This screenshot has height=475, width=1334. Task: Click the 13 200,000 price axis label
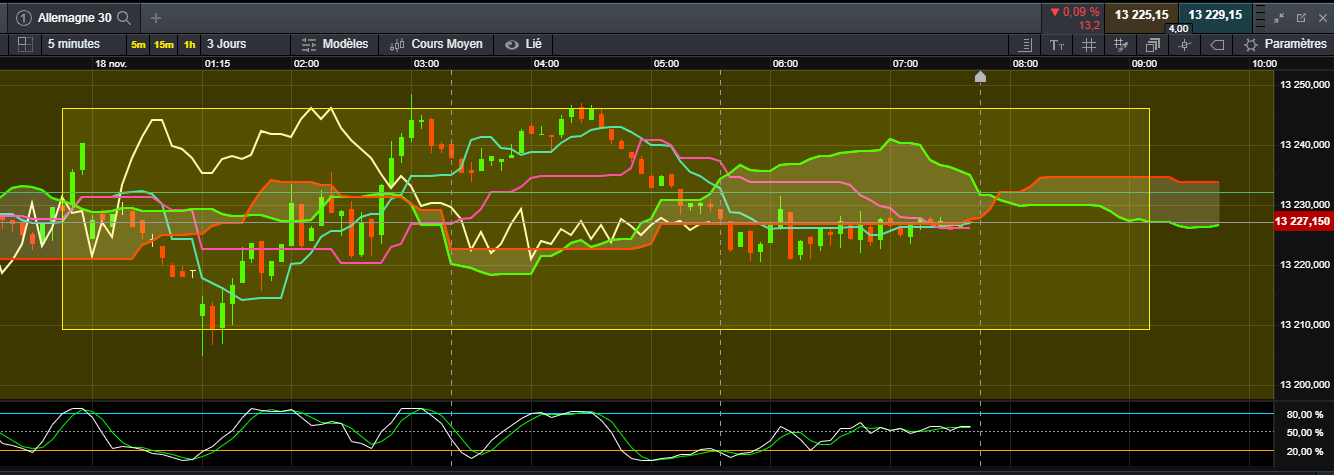coord(1305,385)
